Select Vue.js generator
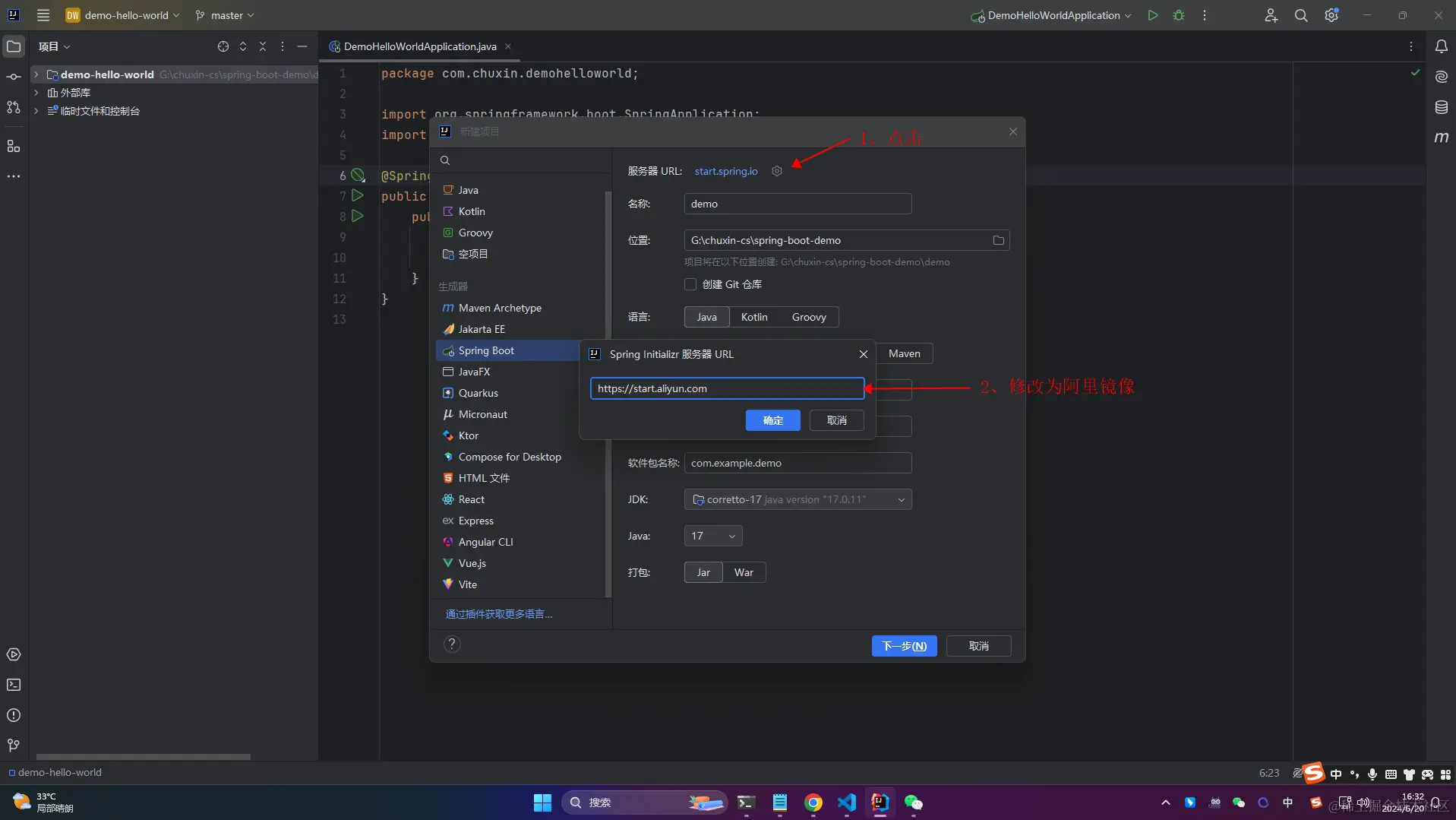This screenshot has height=820, width=1456. pyautogui.click(x=472, y=563)
